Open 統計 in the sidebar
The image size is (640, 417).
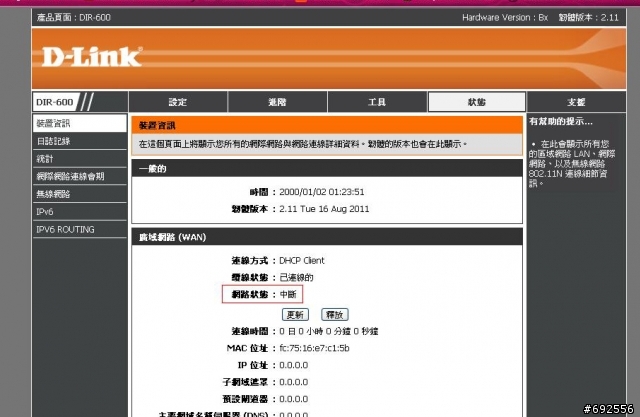pyautogui.click(x=80, y=159)
